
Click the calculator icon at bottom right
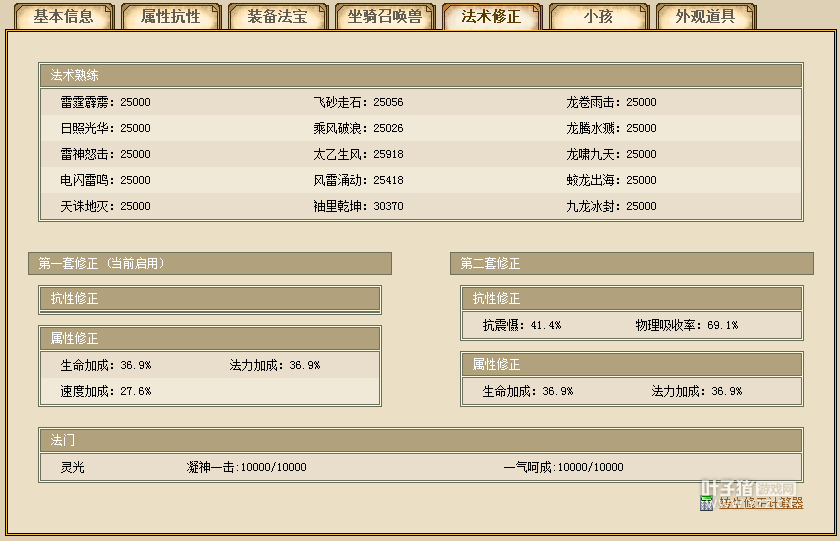coord(707,502)
